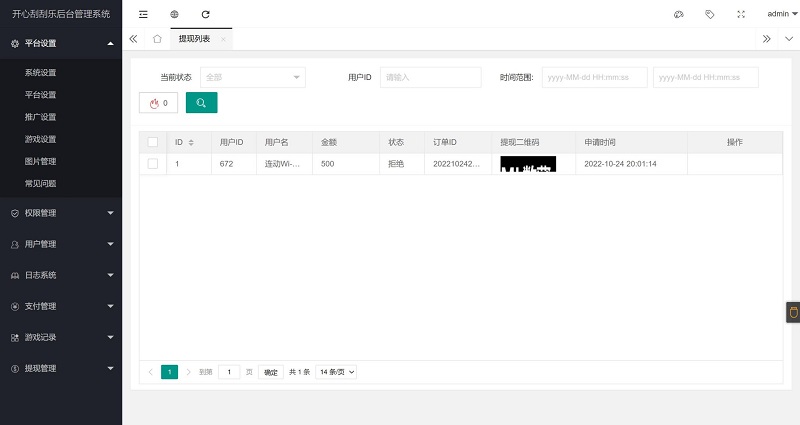Screen dimensions: 800x425
Task: Click the 用户ID input field
Action: click(430, 77)
